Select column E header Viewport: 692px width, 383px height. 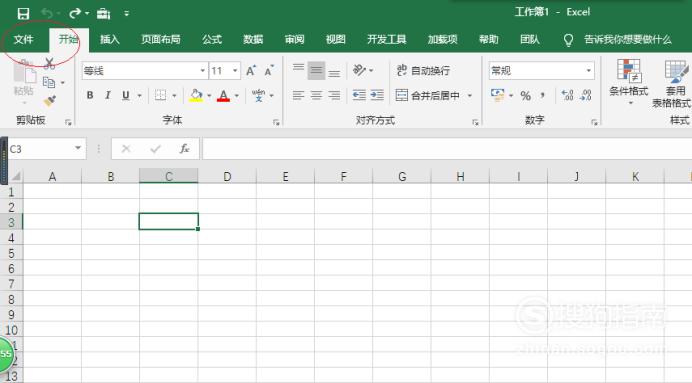[285, 176]
